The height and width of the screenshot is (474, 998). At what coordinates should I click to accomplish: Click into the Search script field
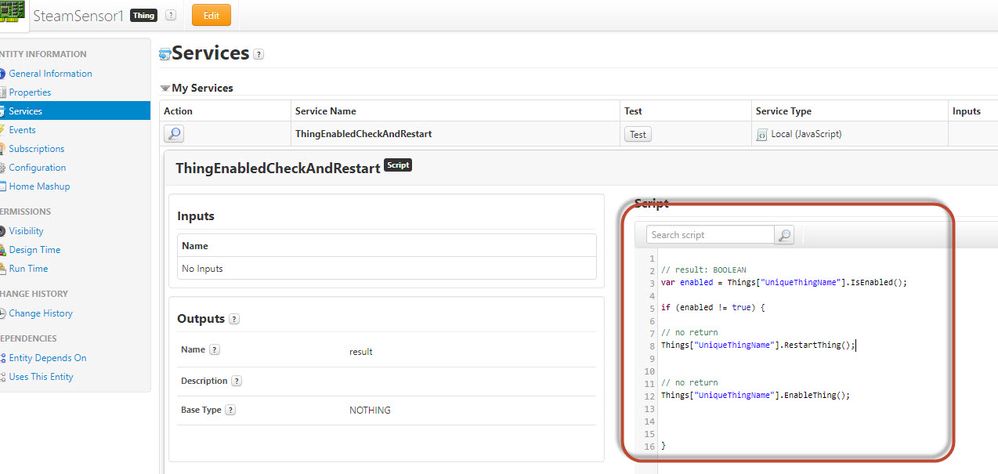pos(710,235)
